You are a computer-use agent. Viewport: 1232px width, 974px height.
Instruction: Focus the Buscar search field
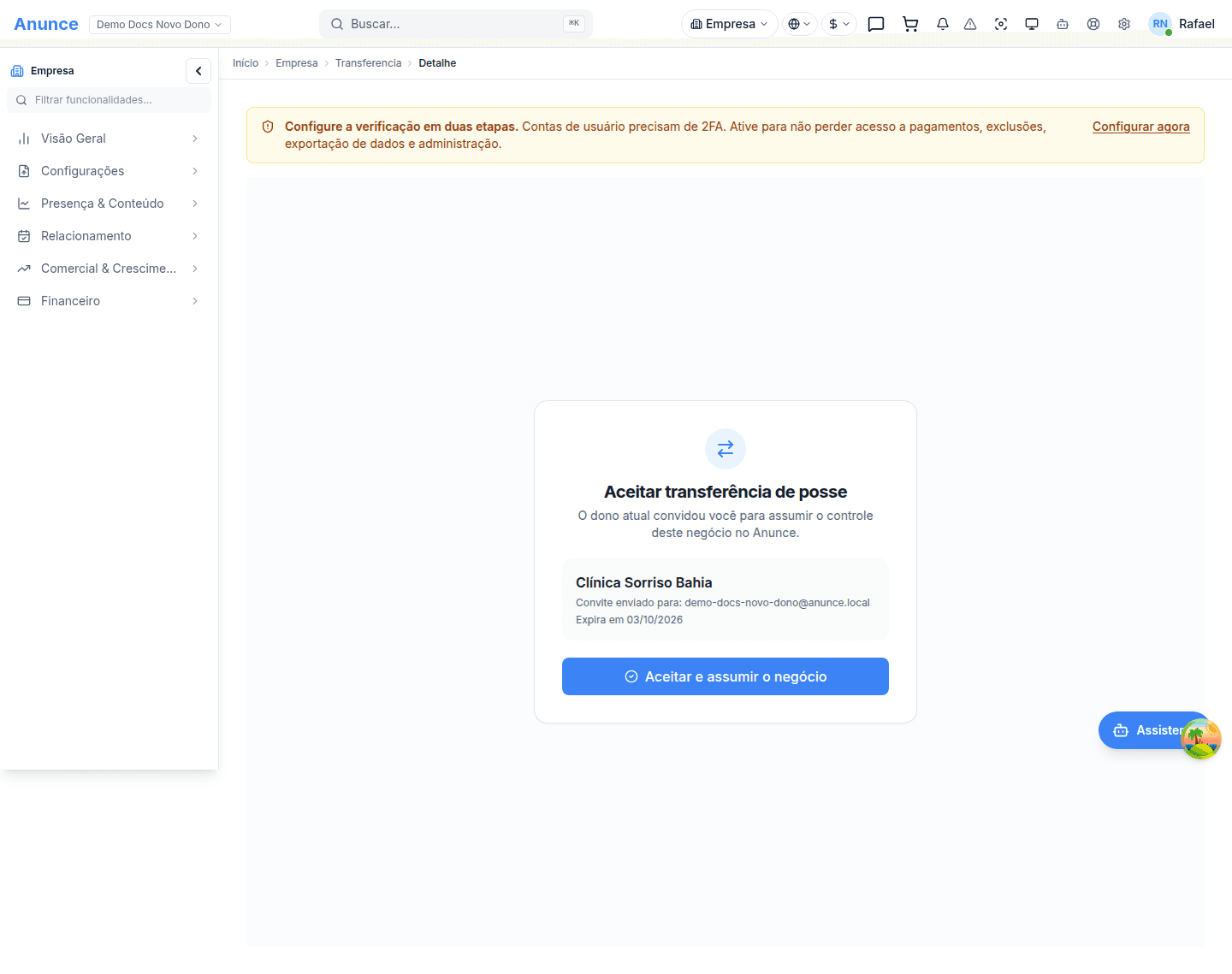pos(456,24)
